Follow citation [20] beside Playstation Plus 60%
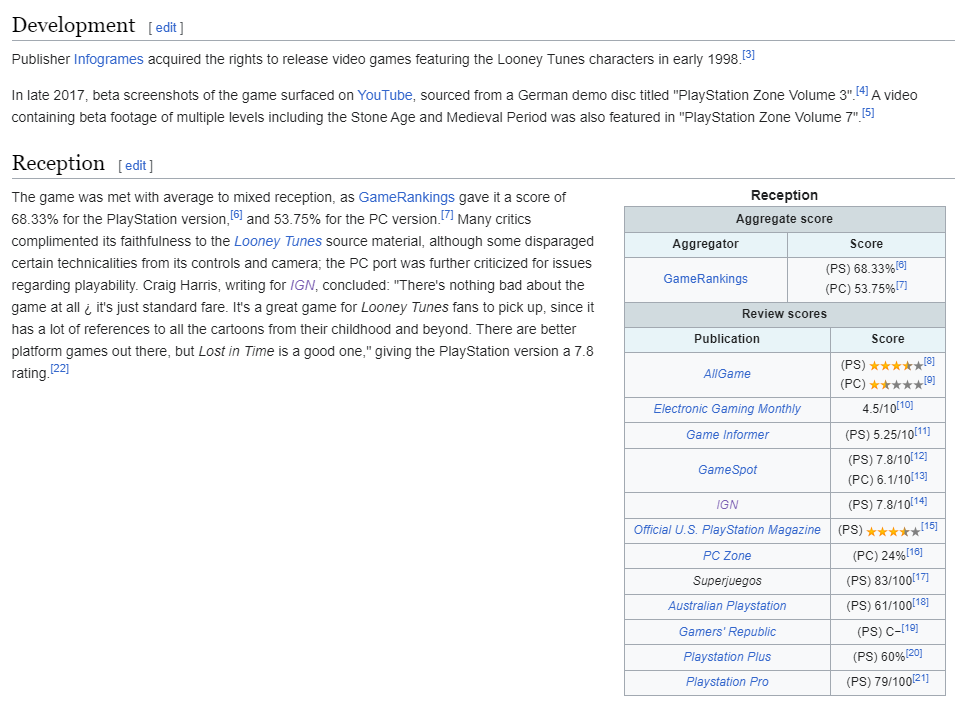The width and height of the screenshot is (955, 718). [914, 653]
